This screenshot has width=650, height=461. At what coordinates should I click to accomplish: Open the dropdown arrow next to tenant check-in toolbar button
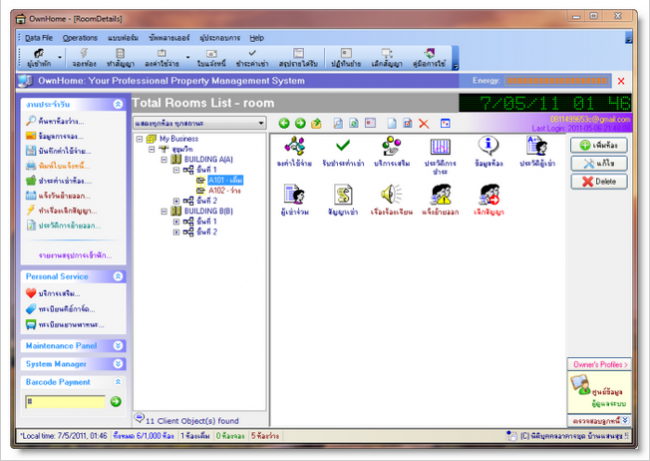[x=60, y=58]
